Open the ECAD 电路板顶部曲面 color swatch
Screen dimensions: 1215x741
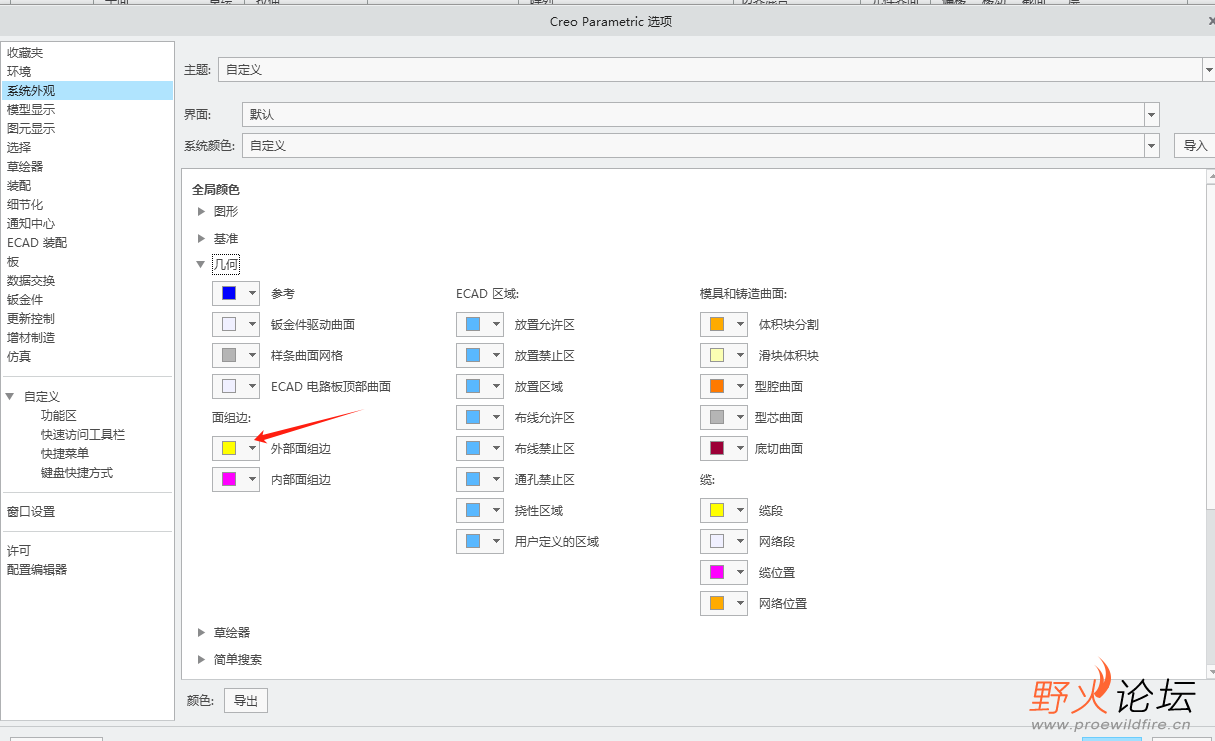[236, 386]
